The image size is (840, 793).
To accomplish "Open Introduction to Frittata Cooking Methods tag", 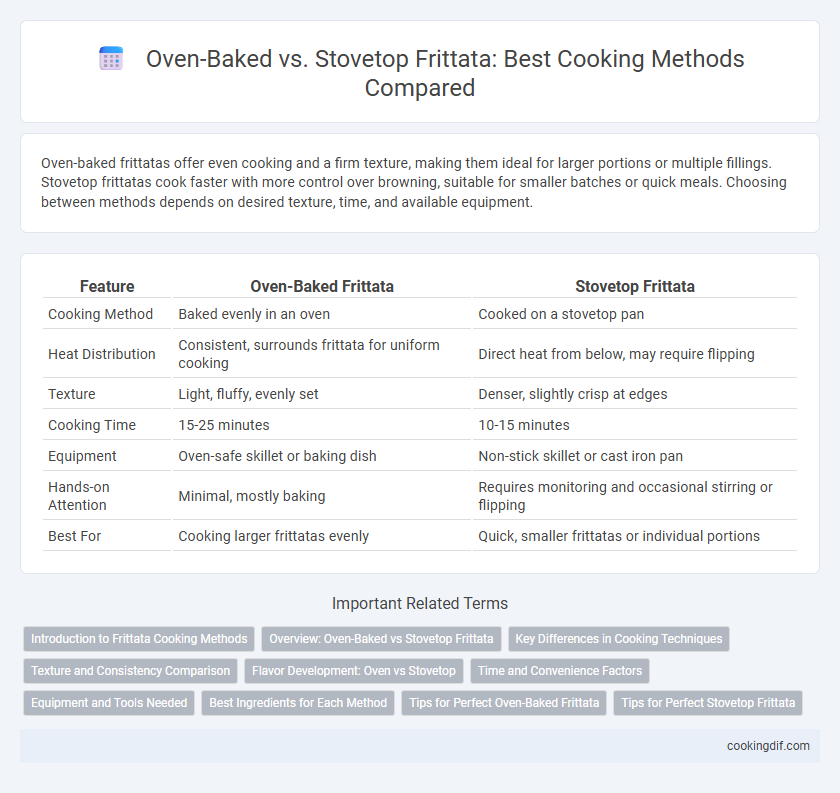I will point(139,639).
